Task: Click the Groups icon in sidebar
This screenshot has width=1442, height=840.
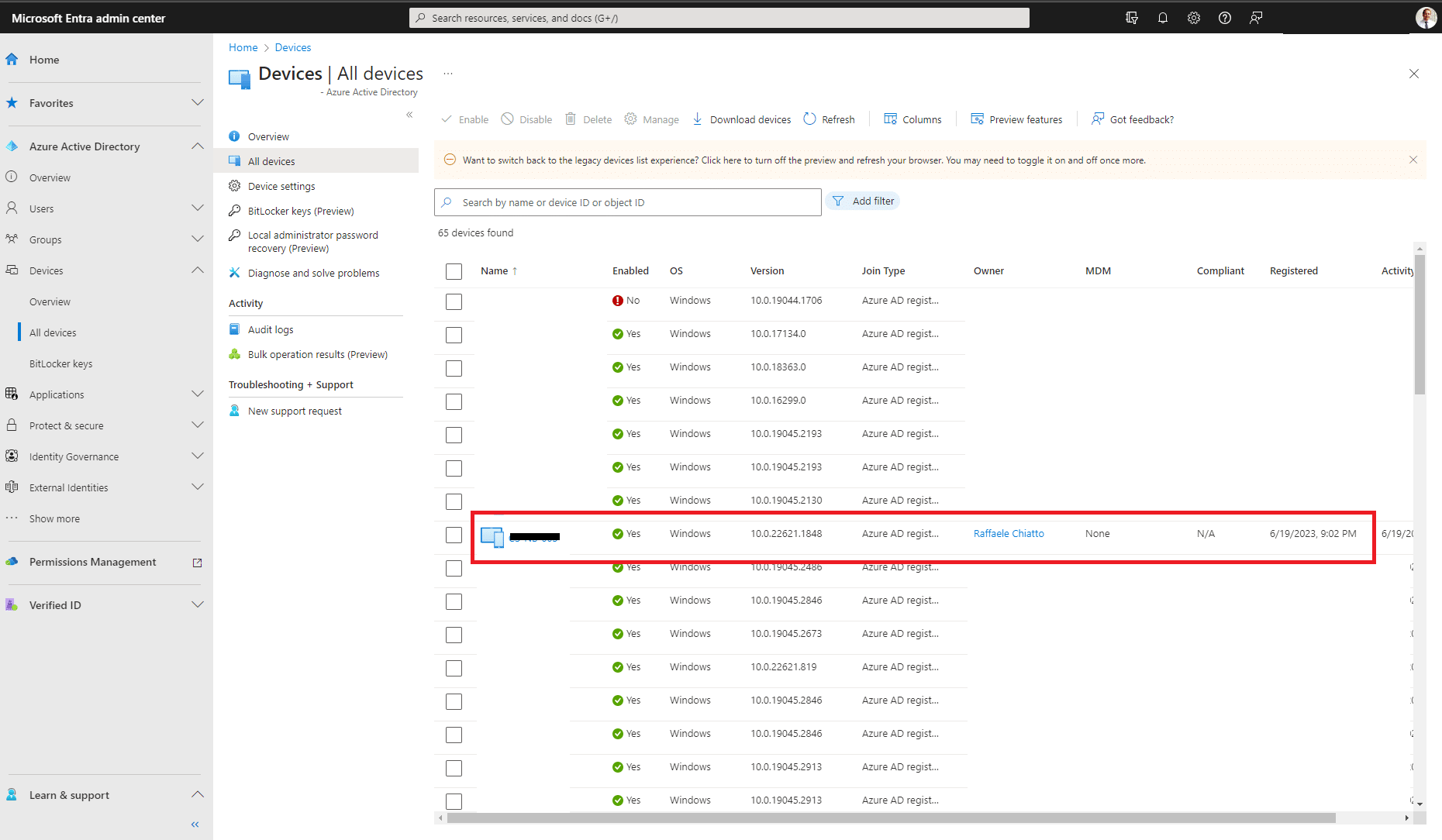Action: [12, 239]
